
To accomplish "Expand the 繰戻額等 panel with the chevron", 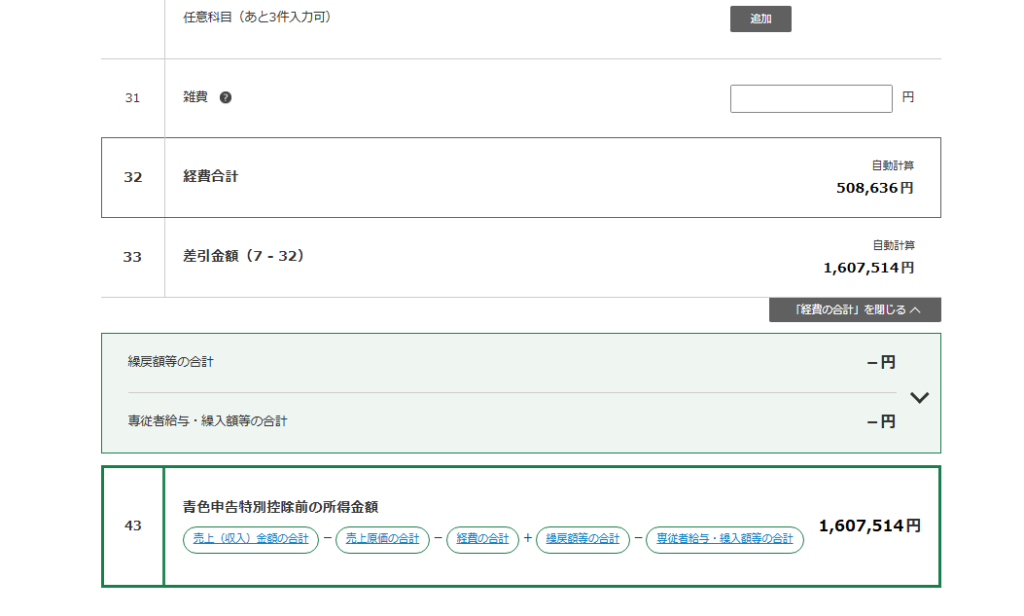I will (x=920, y=397).
